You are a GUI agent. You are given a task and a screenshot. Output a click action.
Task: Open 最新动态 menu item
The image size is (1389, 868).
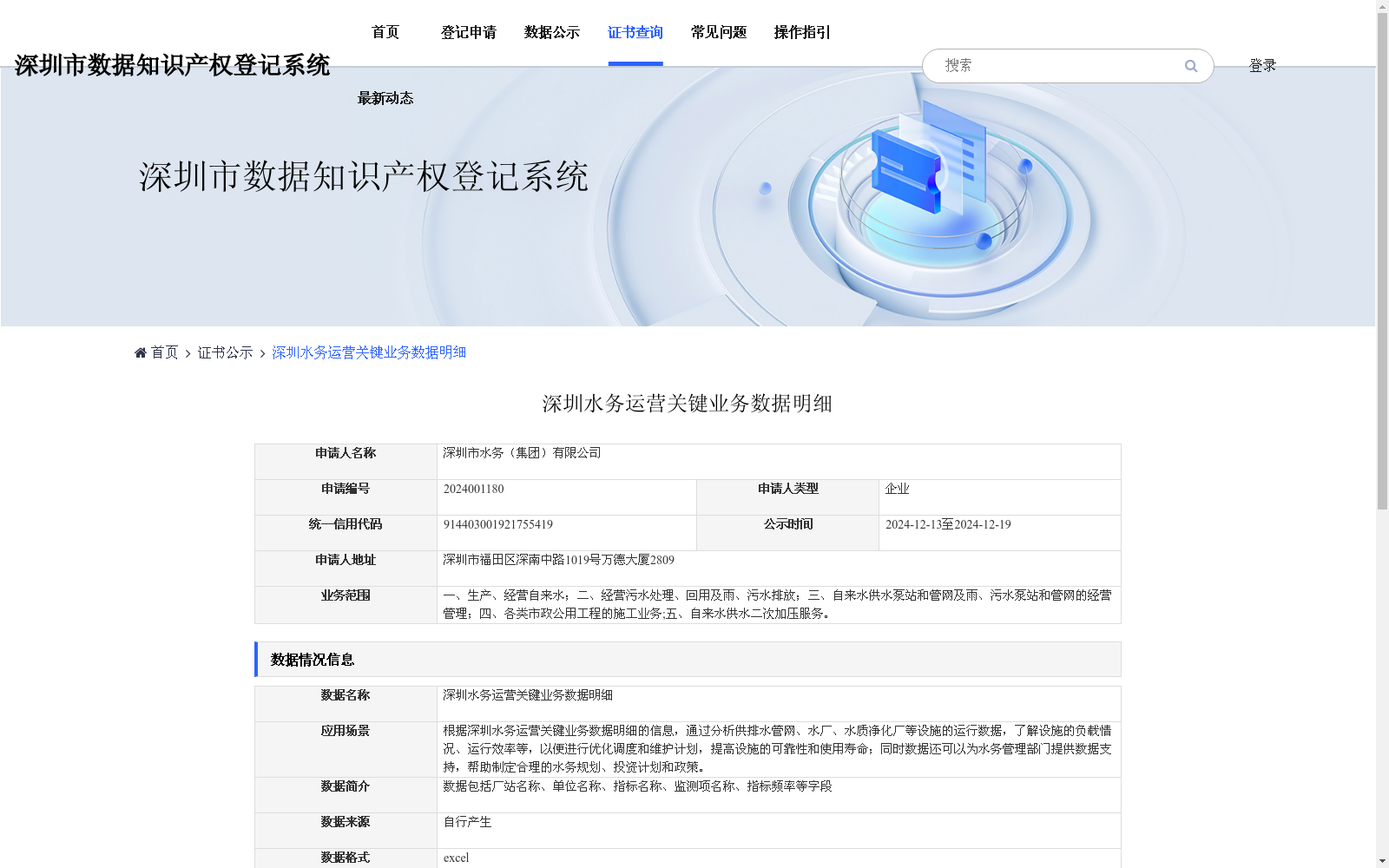[x=385, y=98]
